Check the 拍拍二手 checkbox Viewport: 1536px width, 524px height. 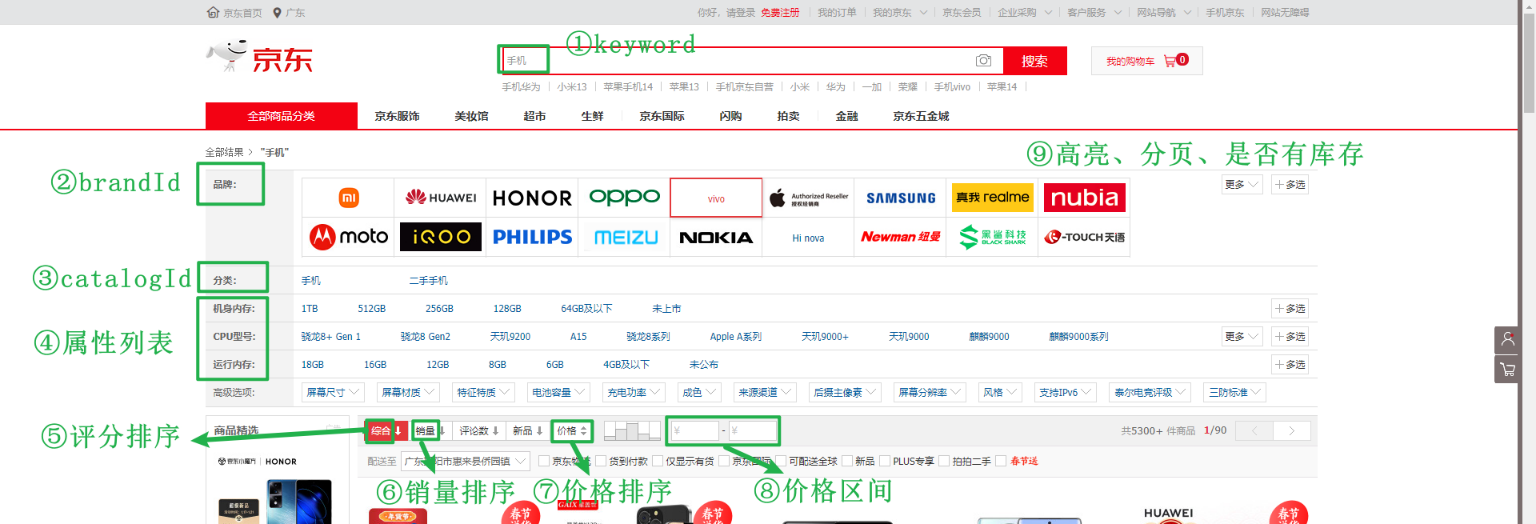coord(944,461)
